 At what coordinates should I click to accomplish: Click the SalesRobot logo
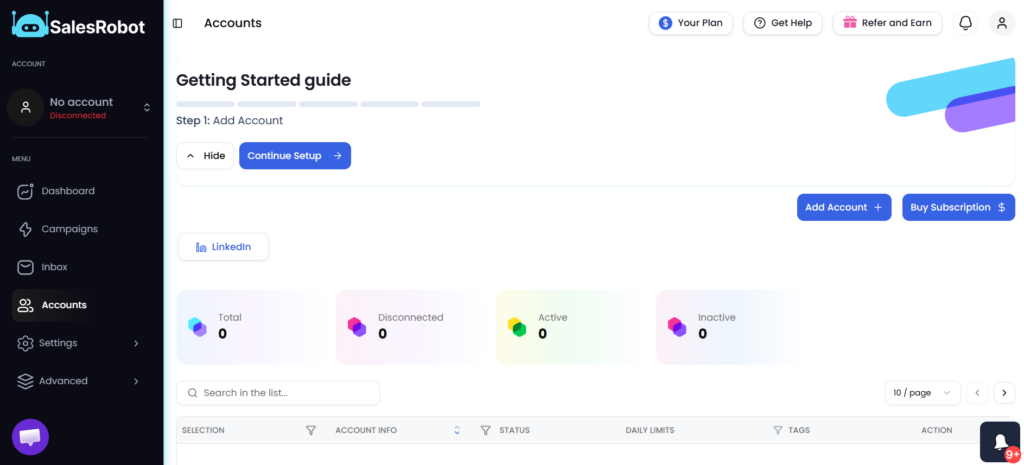[x=78, y=25]
